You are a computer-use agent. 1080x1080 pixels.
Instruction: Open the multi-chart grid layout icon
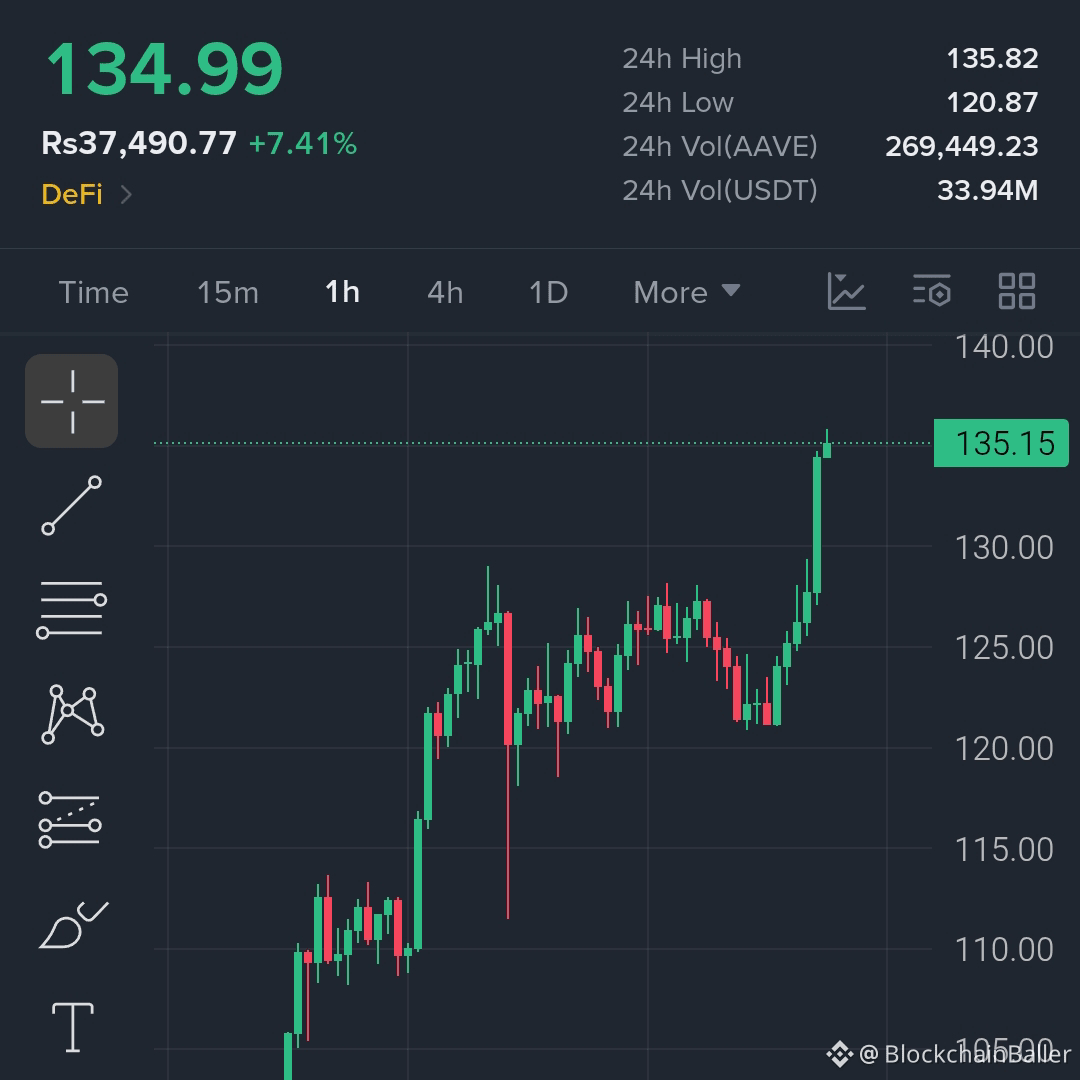[x=1017, y=291]
